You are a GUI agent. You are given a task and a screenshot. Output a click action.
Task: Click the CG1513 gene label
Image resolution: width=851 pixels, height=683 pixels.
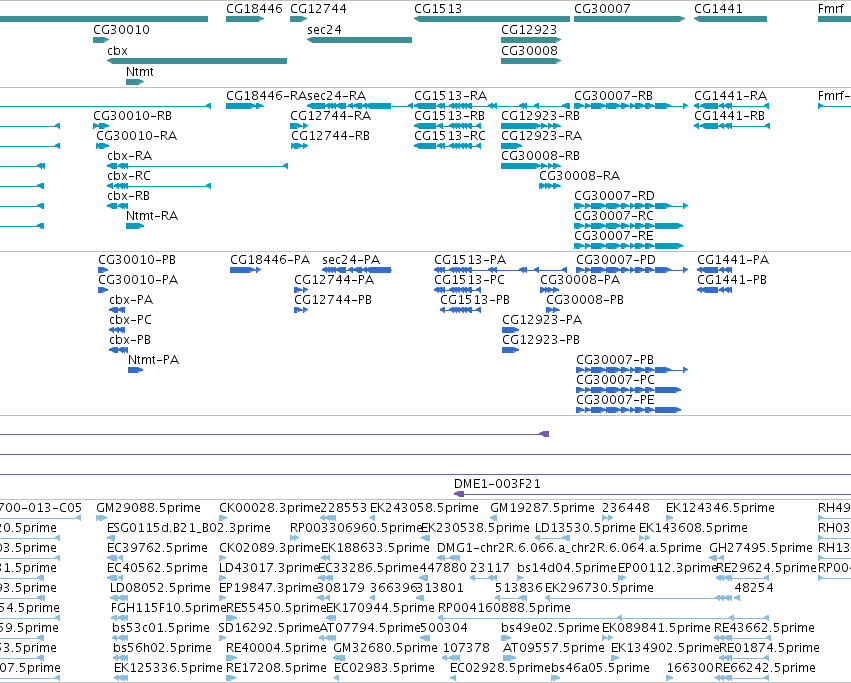pos(438,9)
